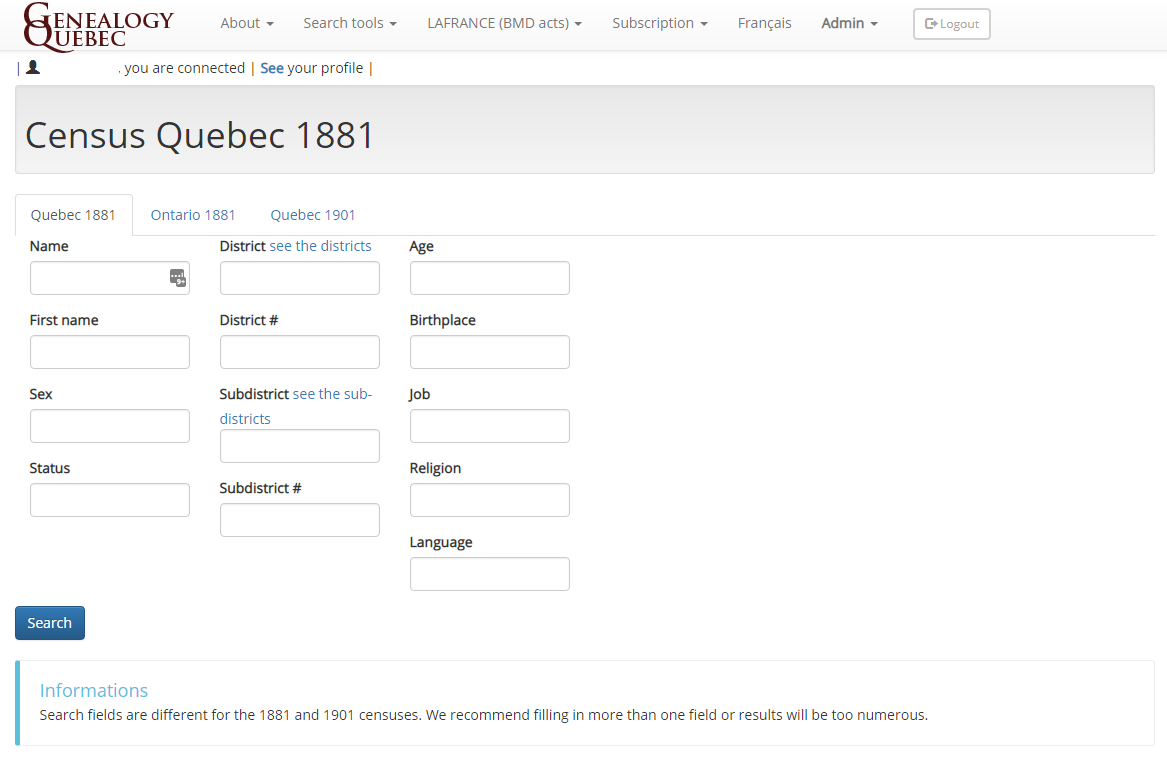Click the 'you are connected' text

pos(185,68)
